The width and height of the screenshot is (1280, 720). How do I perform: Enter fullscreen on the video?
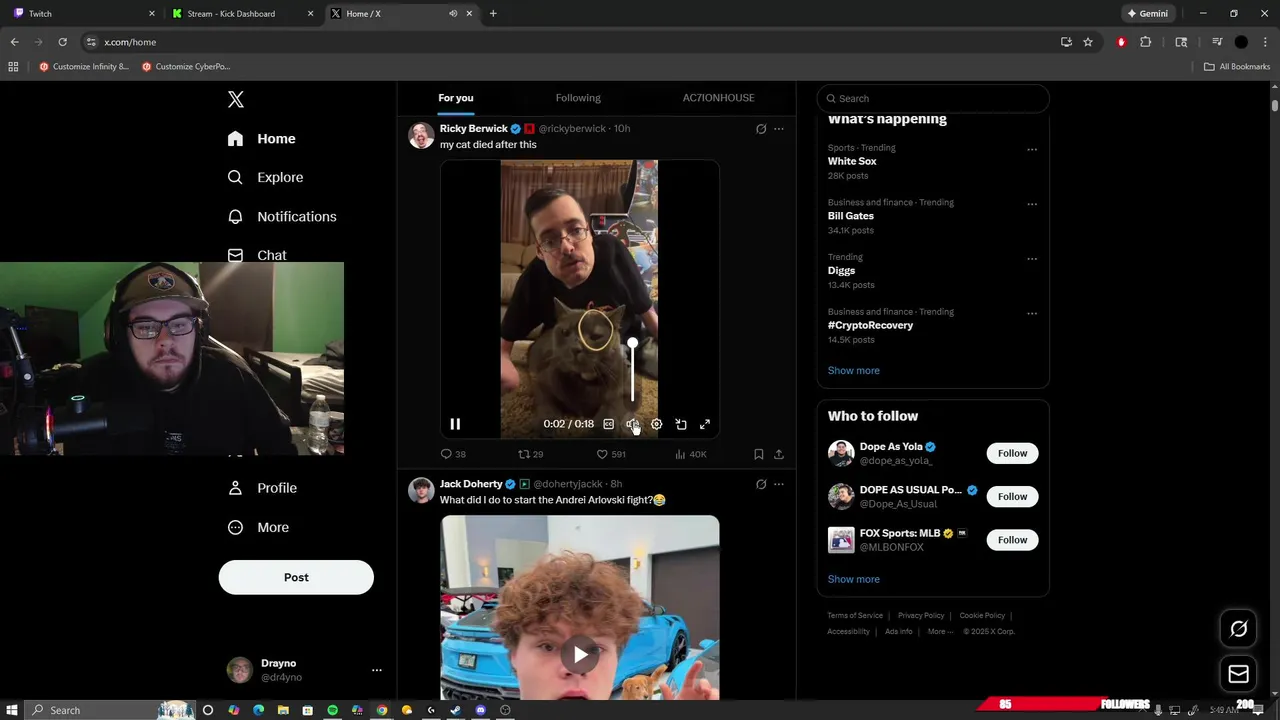(705, 424)
